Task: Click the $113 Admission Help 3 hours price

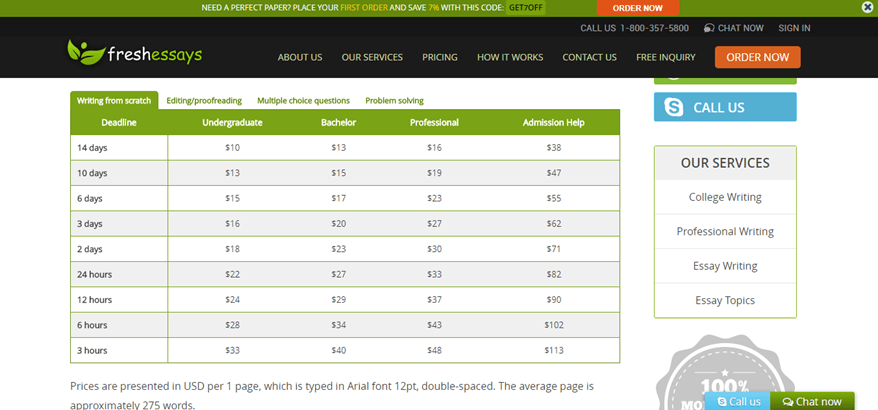Action: coord(554,350)
